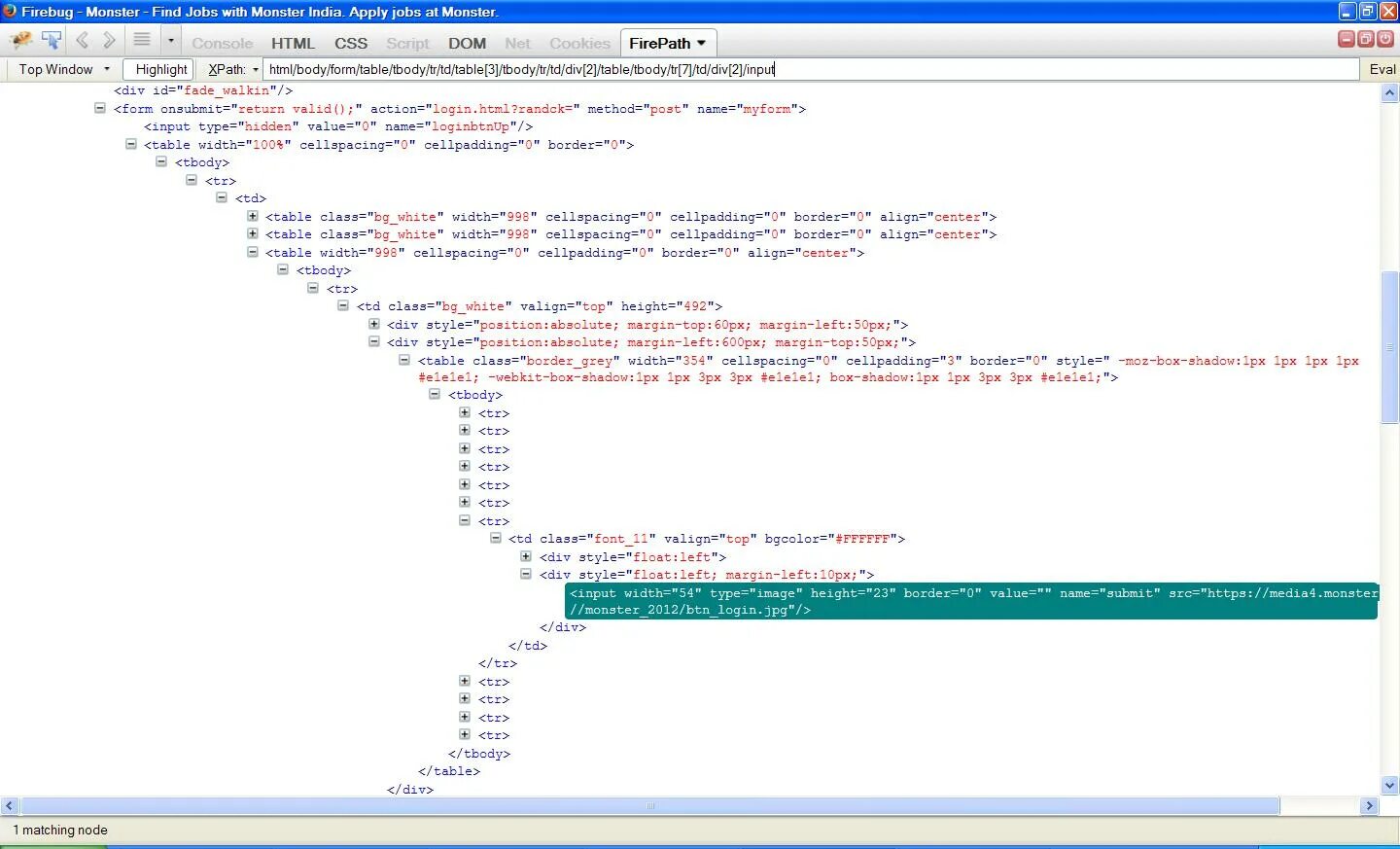Go back with the left arrow icon

coord(83,41)
